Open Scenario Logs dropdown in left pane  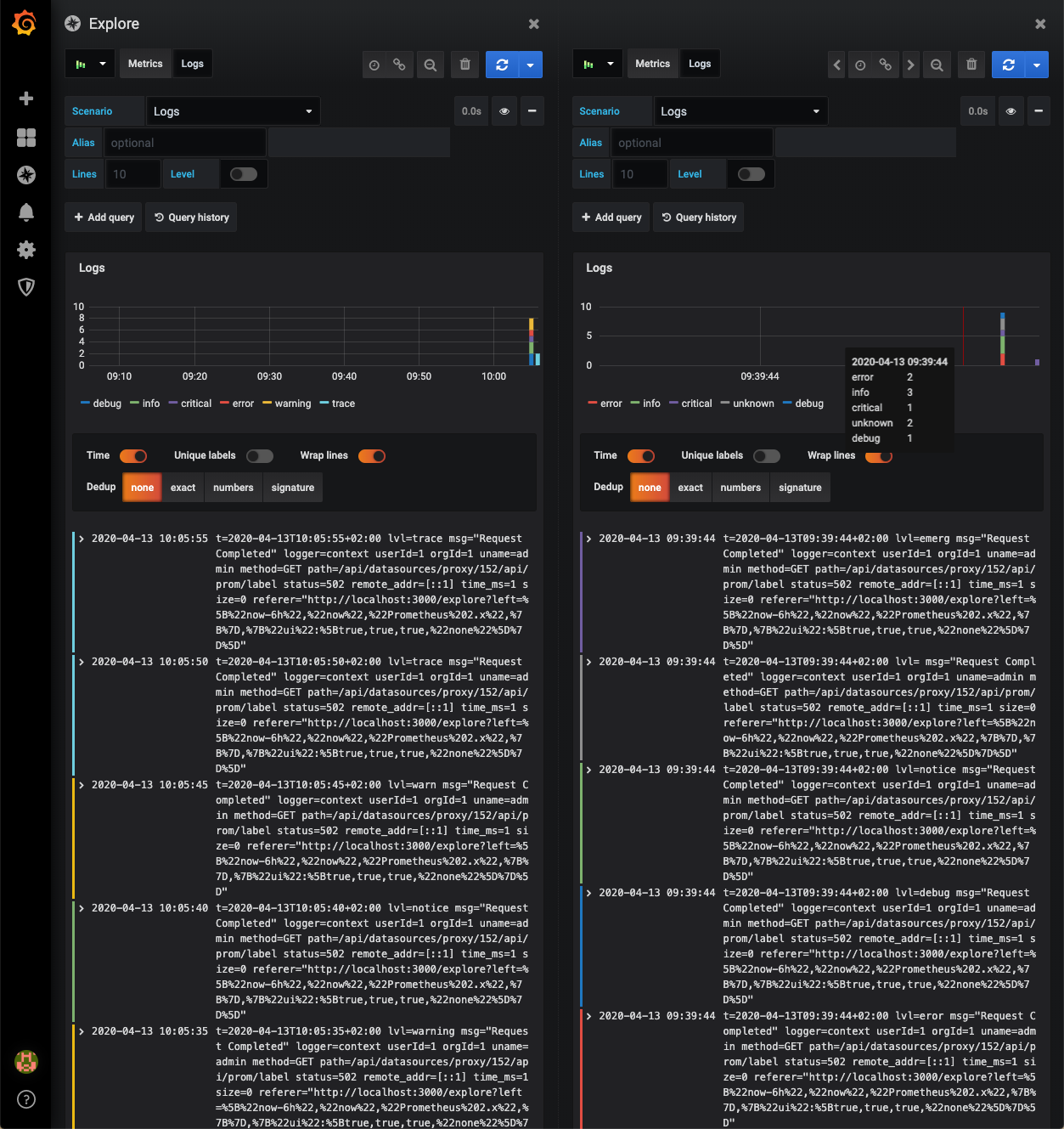233,111
